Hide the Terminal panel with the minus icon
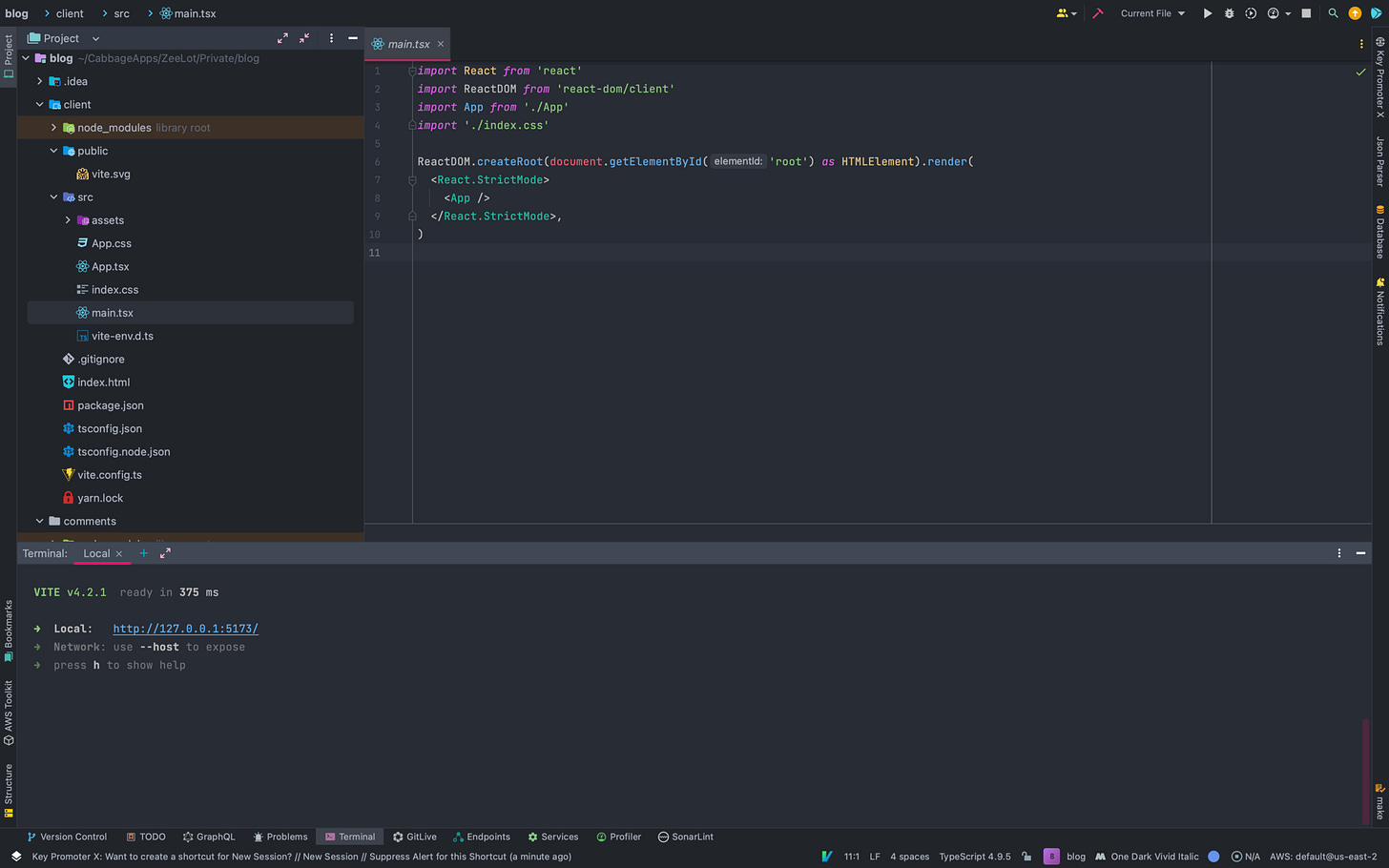Viewport: 1389px width, 868px height. [x=1360, y=553]
